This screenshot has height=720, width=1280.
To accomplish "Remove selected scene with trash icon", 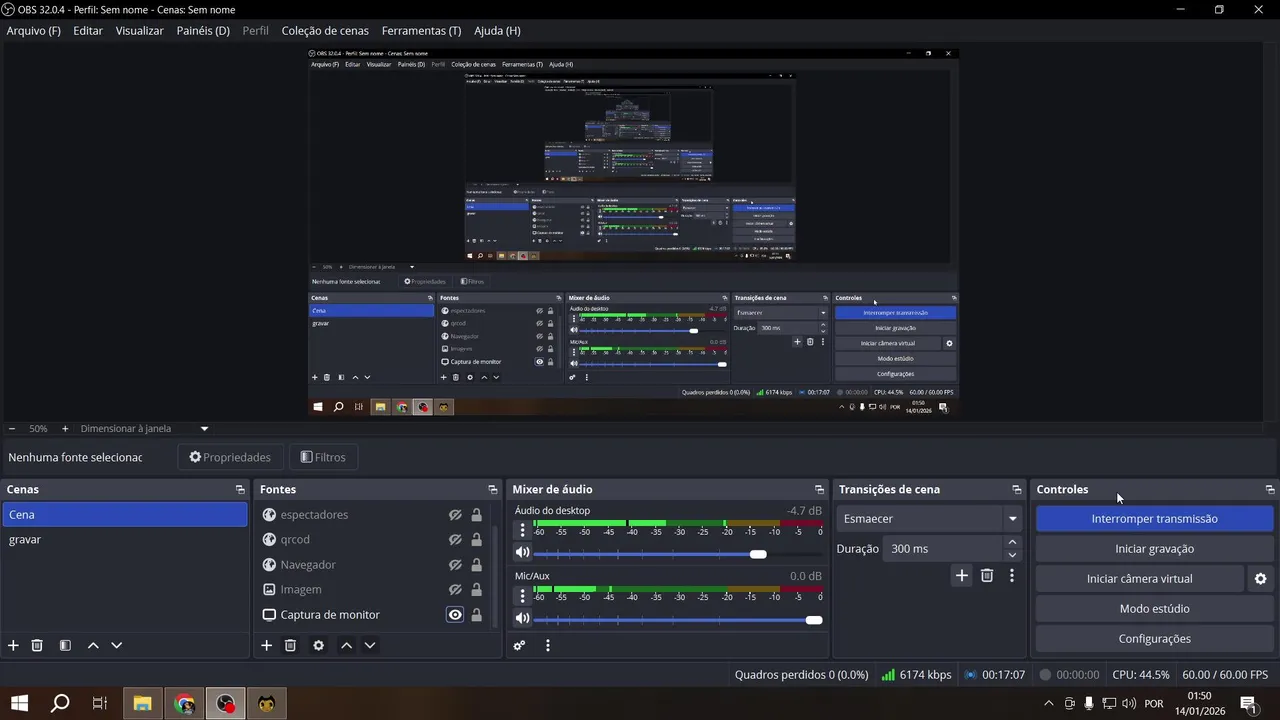I will 37,645.
